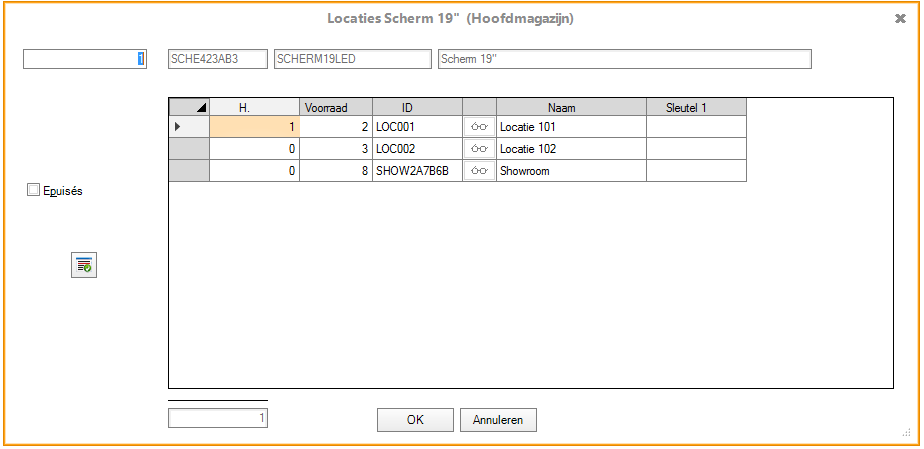Click the SCHERM19LED input field
The image size is (924, 449).
(x=352, y=59)
